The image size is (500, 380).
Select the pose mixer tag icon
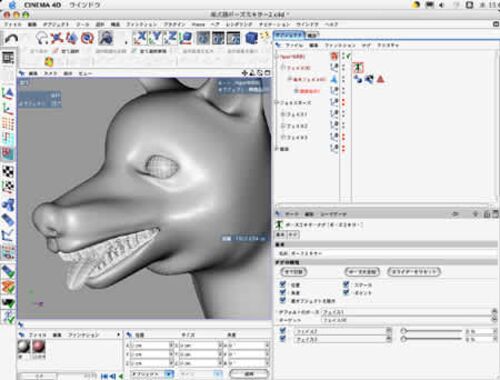(x=358, y=68)
